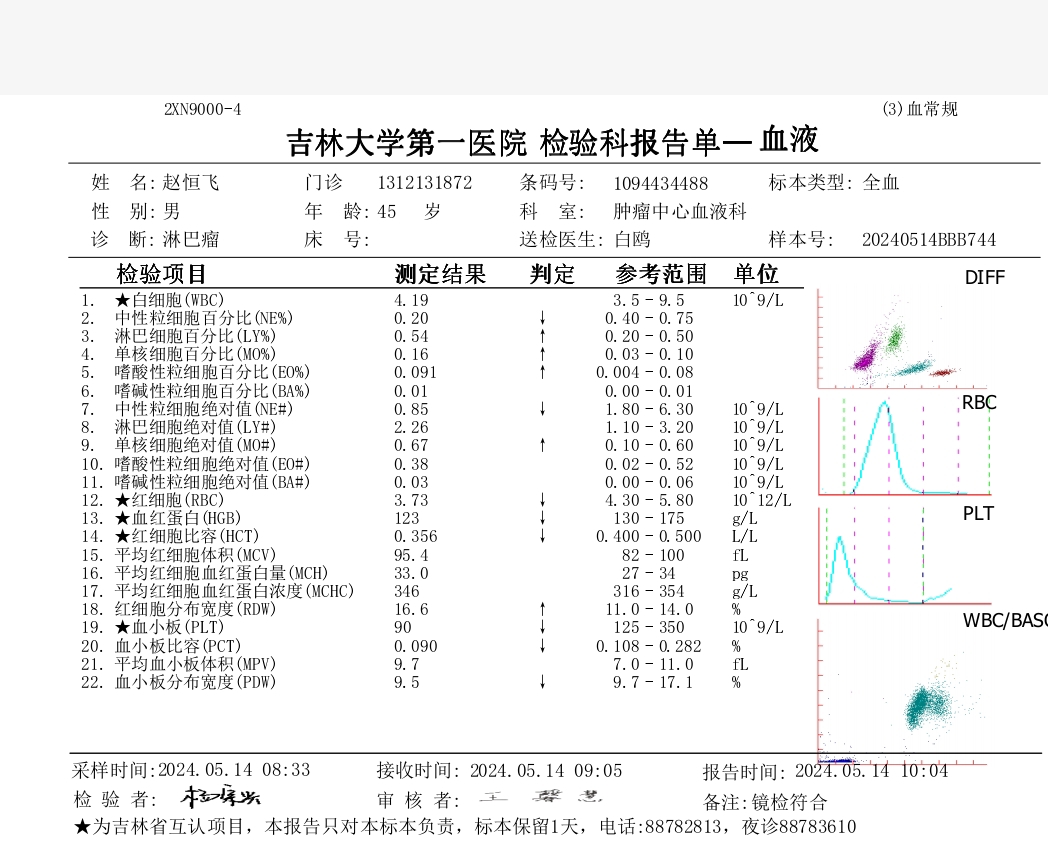Select the department 肿瘤中心血液科
1048x848 pixels.
(x=680, y=211)
